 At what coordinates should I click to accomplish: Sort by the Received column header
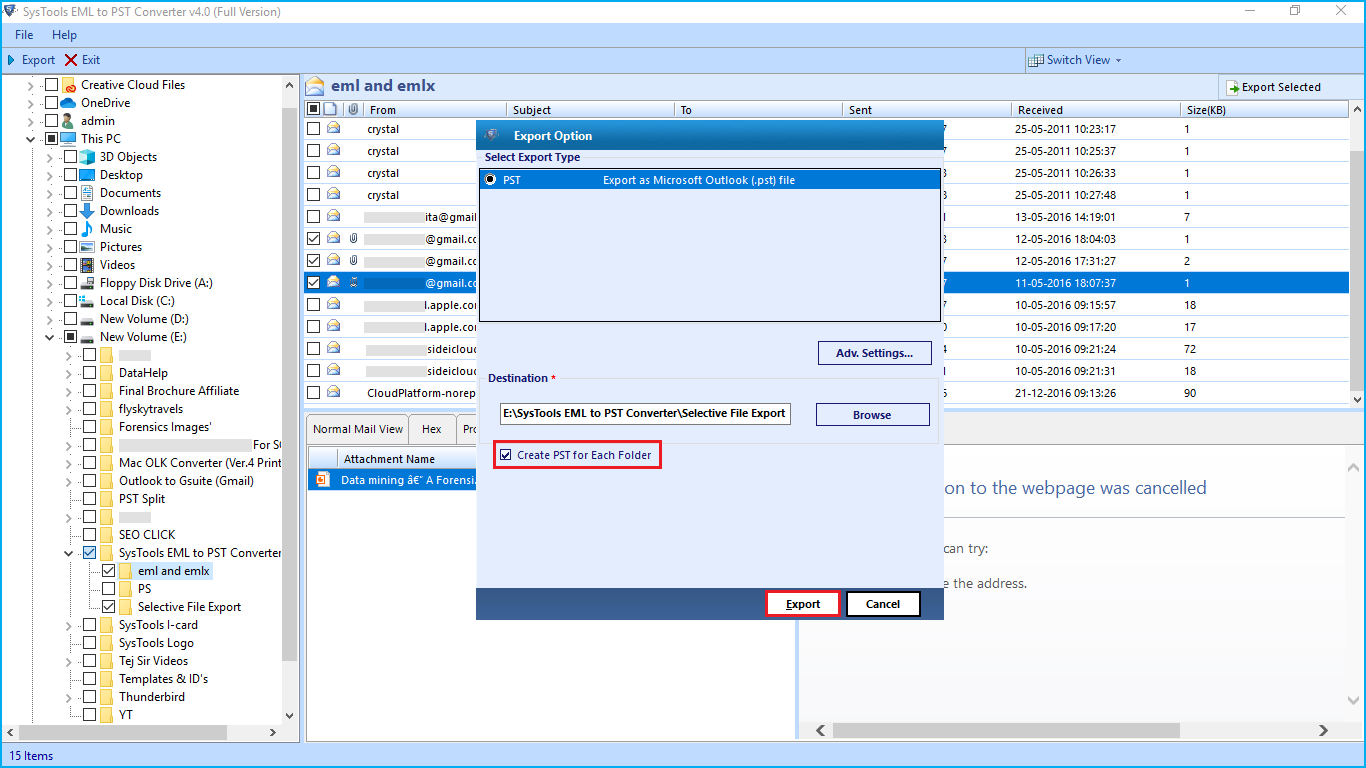[x=1096, y=110]
